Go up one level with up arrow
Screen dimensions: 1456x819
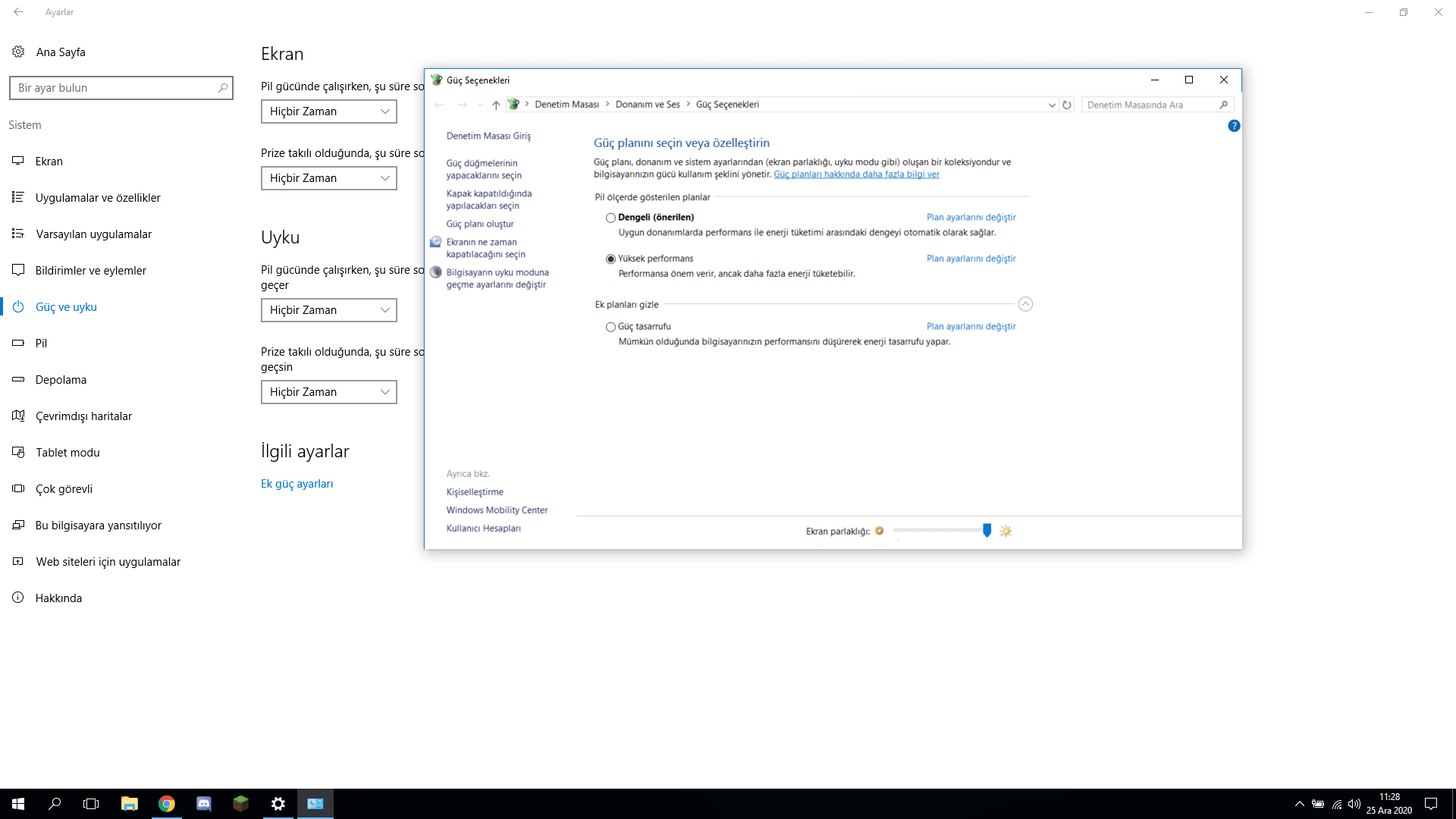496,105
